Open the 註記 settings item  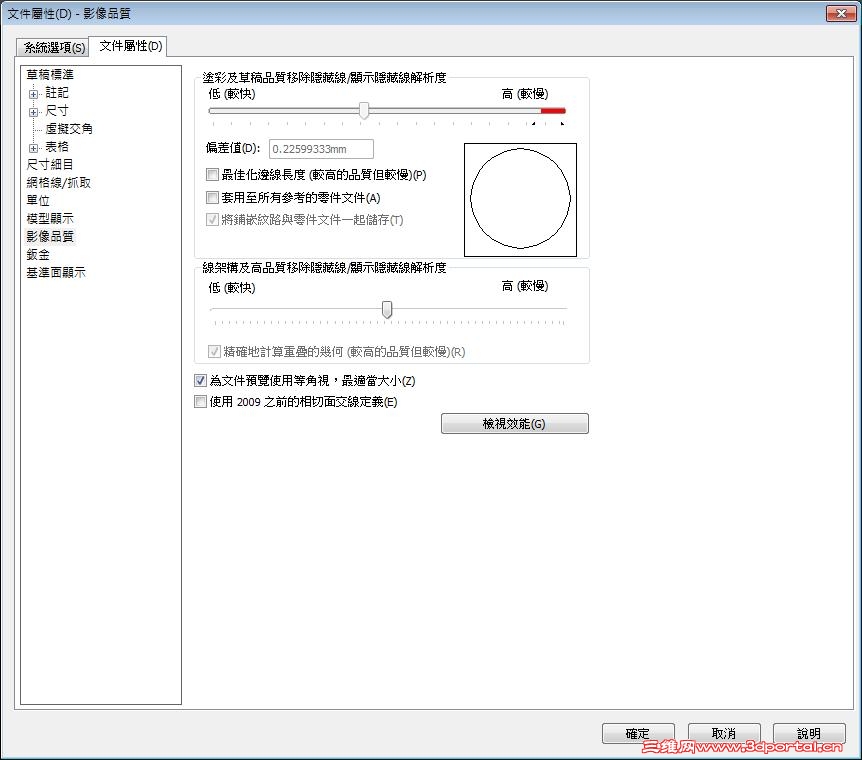click(x=57, y=92)
